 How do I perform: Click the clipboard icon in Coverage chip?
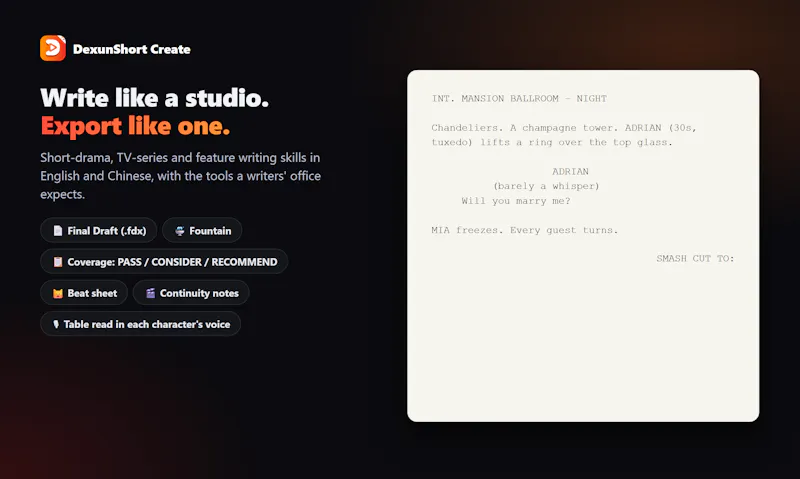pos(58,262)
